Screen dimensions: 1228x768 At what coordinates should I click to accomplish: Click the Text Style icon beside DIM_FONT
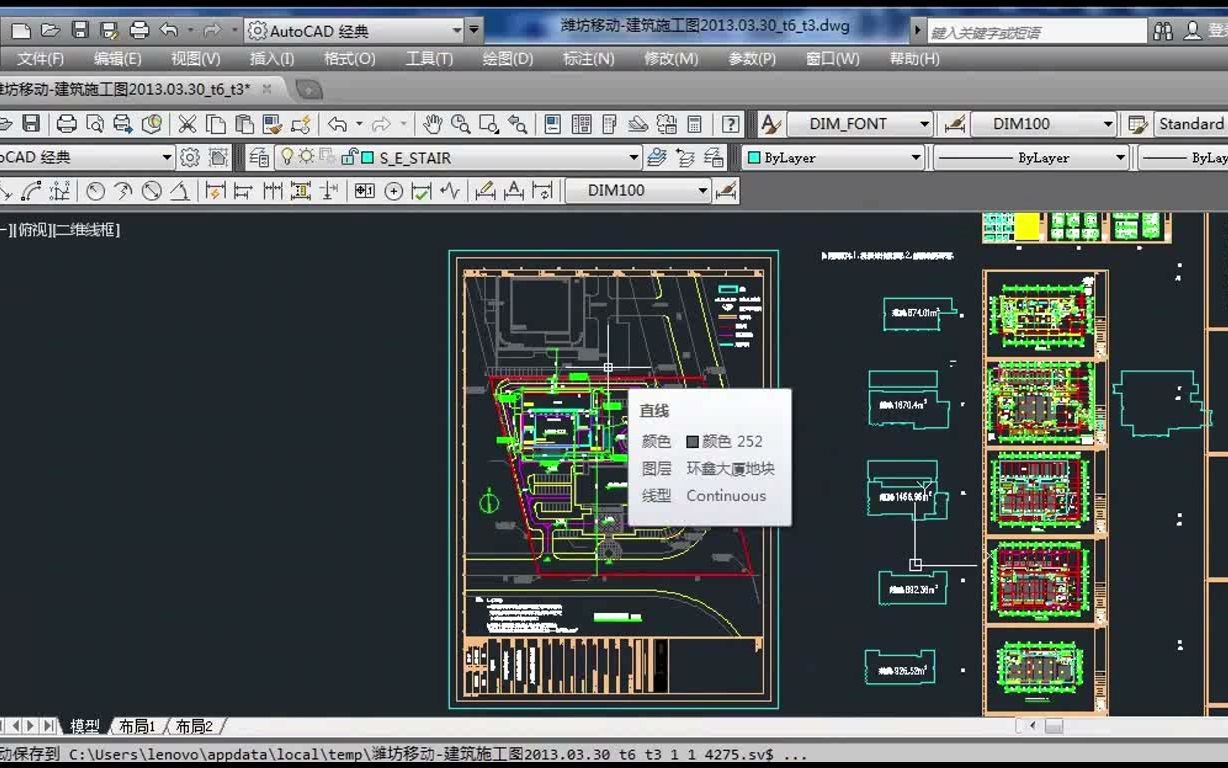[x=770, y=124]
